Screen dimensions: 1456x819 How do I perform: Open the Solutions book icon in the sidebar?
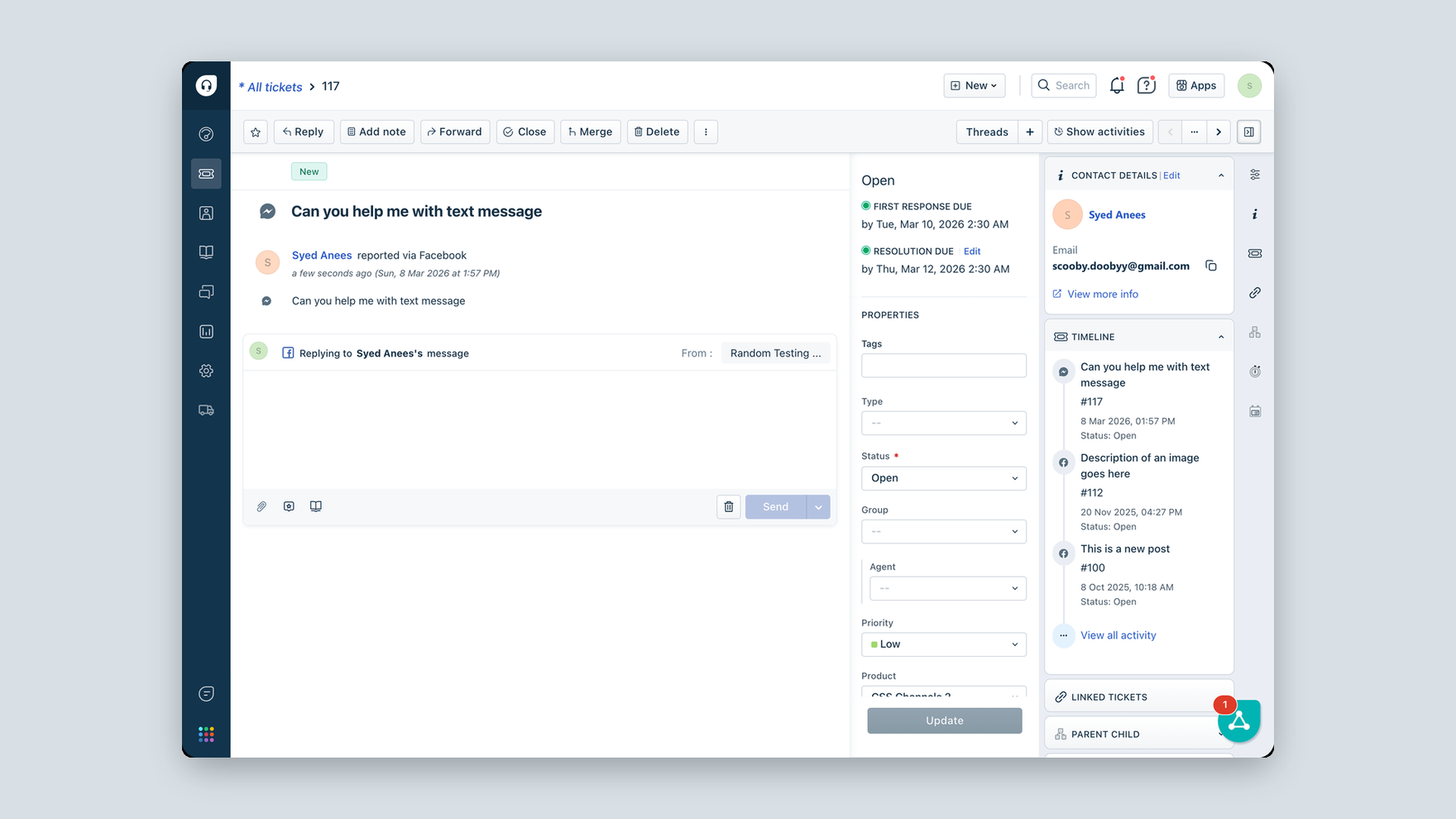click(x=206, y=252)
